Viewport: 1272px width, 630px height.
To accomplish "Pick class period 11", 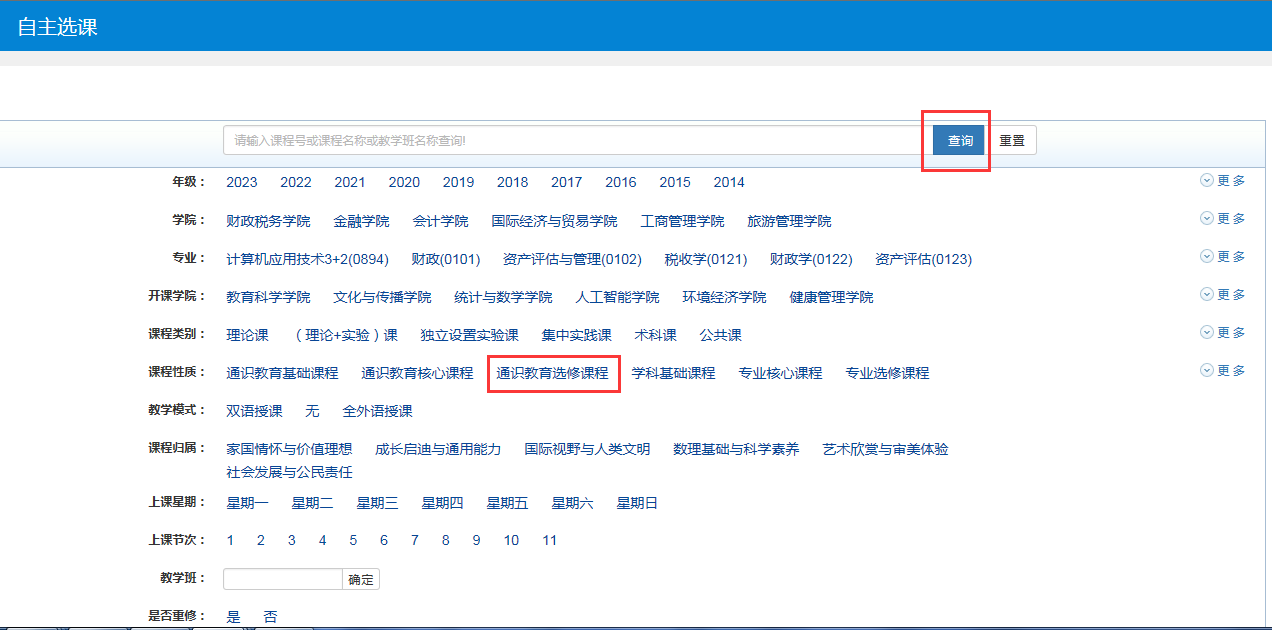I will coord(549,541).
